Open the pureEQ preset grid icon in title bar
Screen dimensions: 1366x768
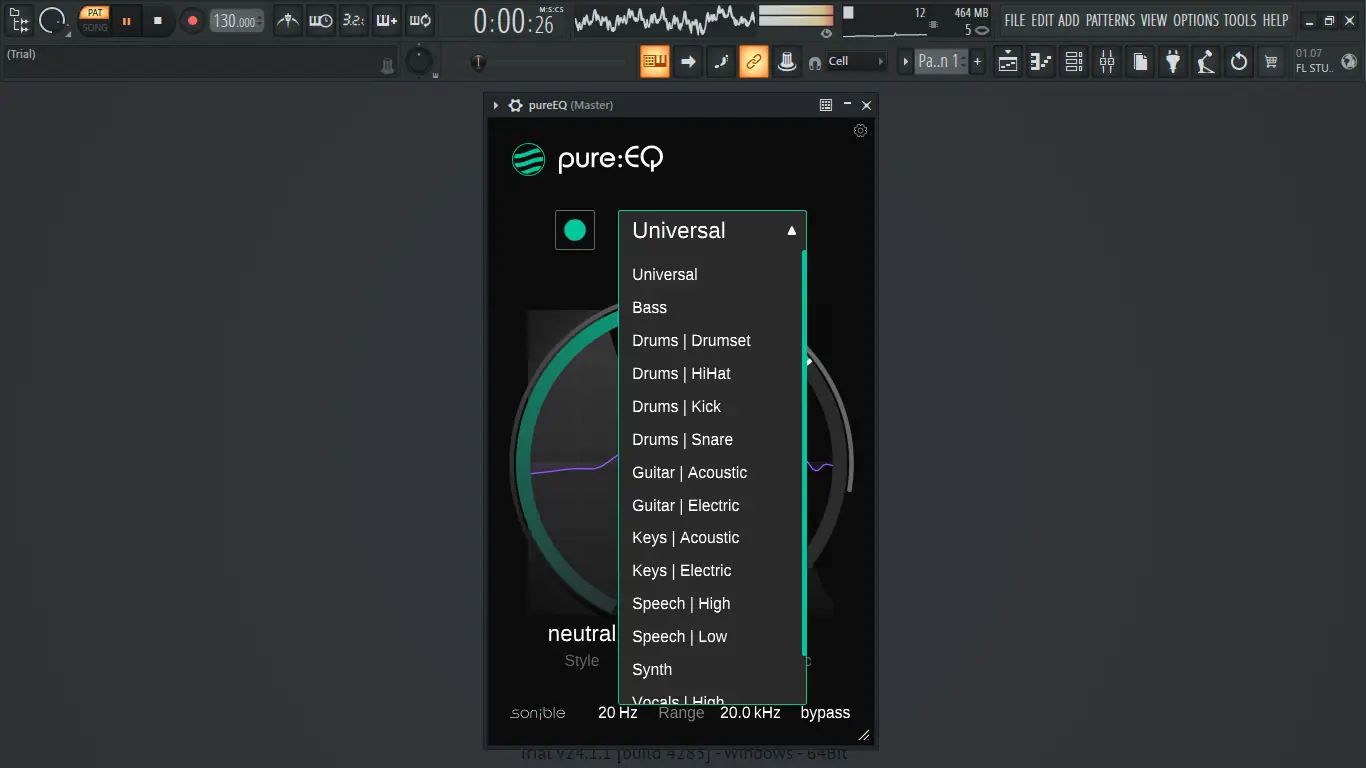tap(826, 105)
